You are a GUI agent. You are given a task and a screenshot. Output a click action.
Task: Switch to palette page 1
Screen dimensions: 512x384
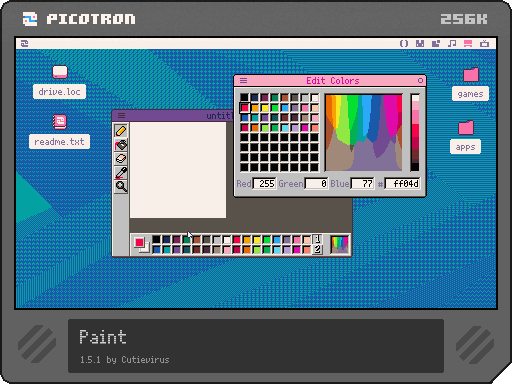(317, 239)
